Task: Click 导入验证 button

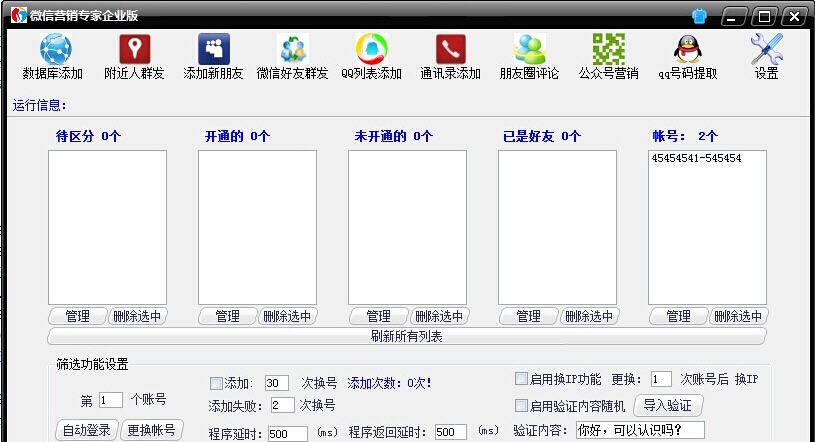Action: tap(668, 406)
